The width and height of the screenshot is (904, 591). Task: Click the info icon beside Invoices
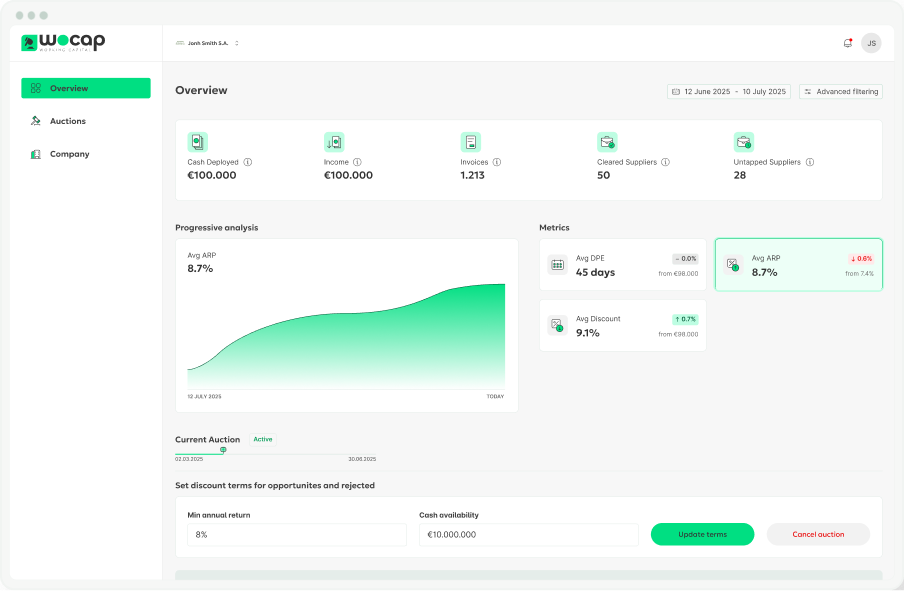tap(497, 162)
